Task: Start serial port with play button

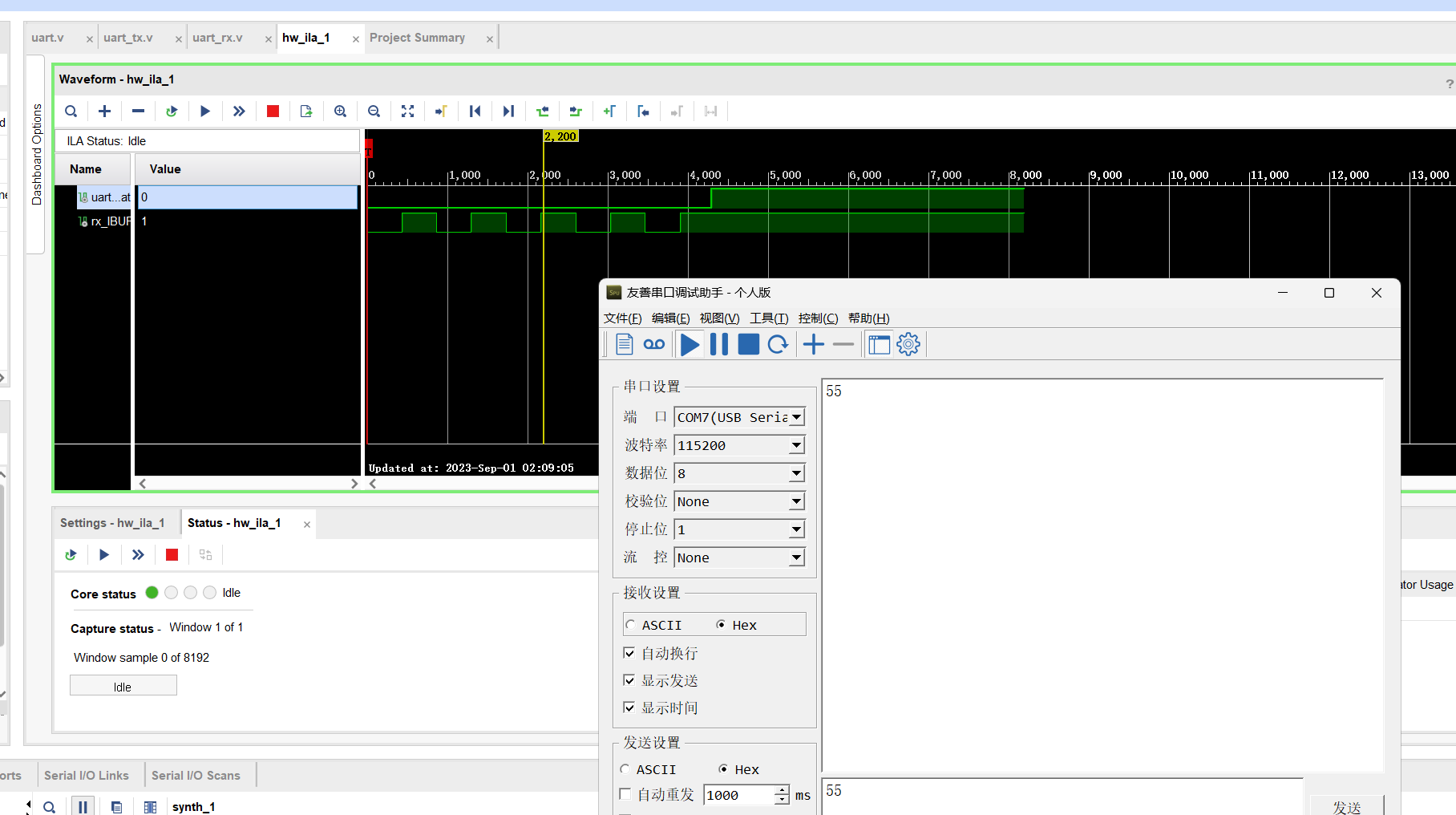Action: (x=690, y=344)
